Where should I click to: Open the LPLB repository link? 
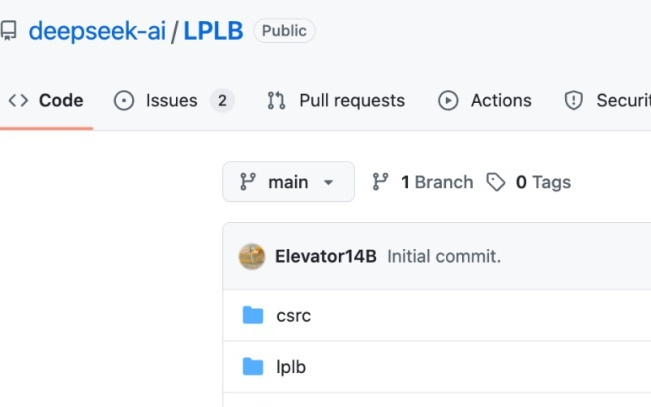pyautogui.click(x=213, y=31)
